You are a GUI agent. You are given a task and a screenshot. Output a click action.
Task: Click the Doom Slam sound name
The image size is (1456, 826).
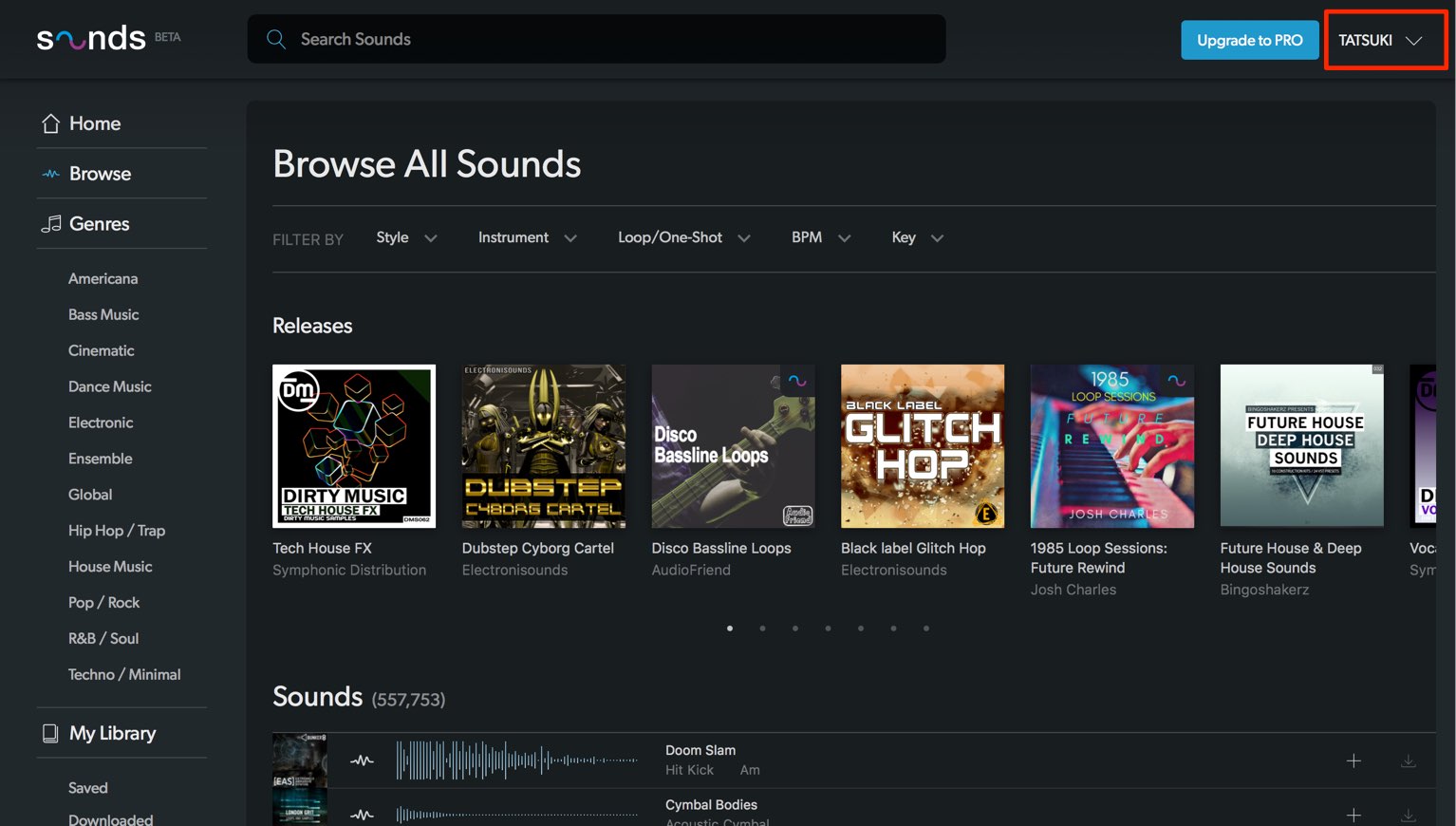click(x=700, y=750)
